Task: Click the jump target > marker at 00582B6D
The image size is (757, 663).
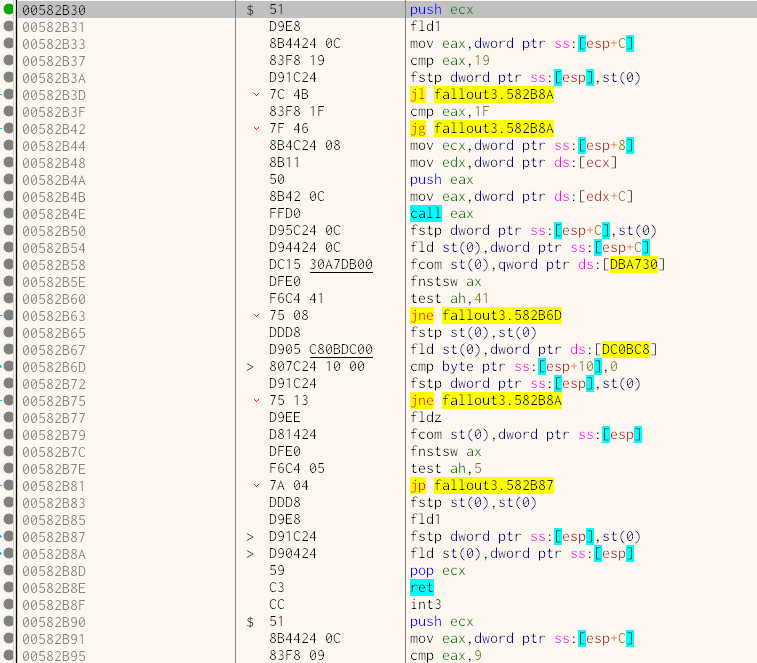Action: [x=250, y=367]
